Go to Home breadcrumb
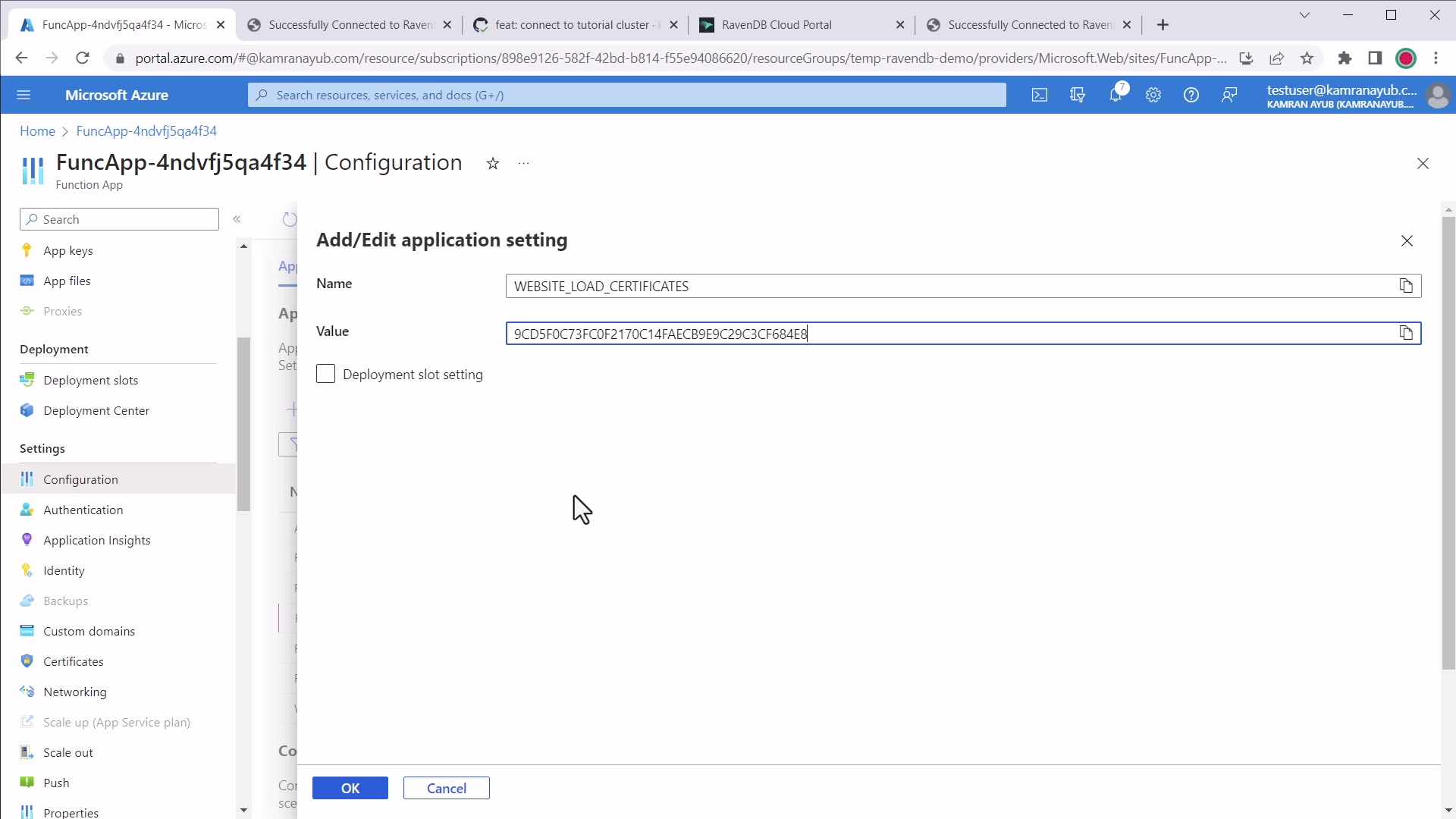Viewport: 1456px width, 819px height. (37, 131)
